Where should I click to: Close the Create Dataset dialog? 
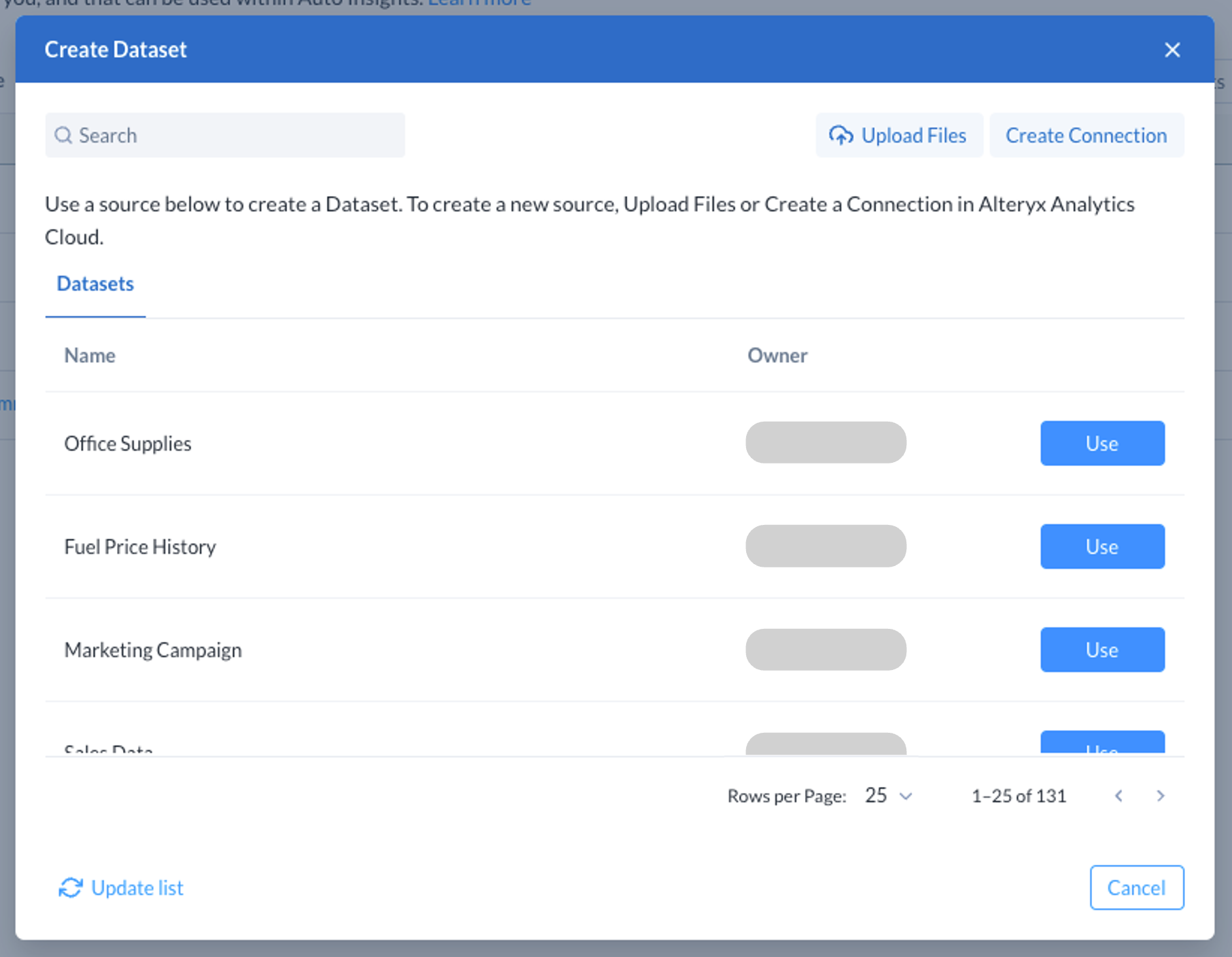(x=1172, y=50)
